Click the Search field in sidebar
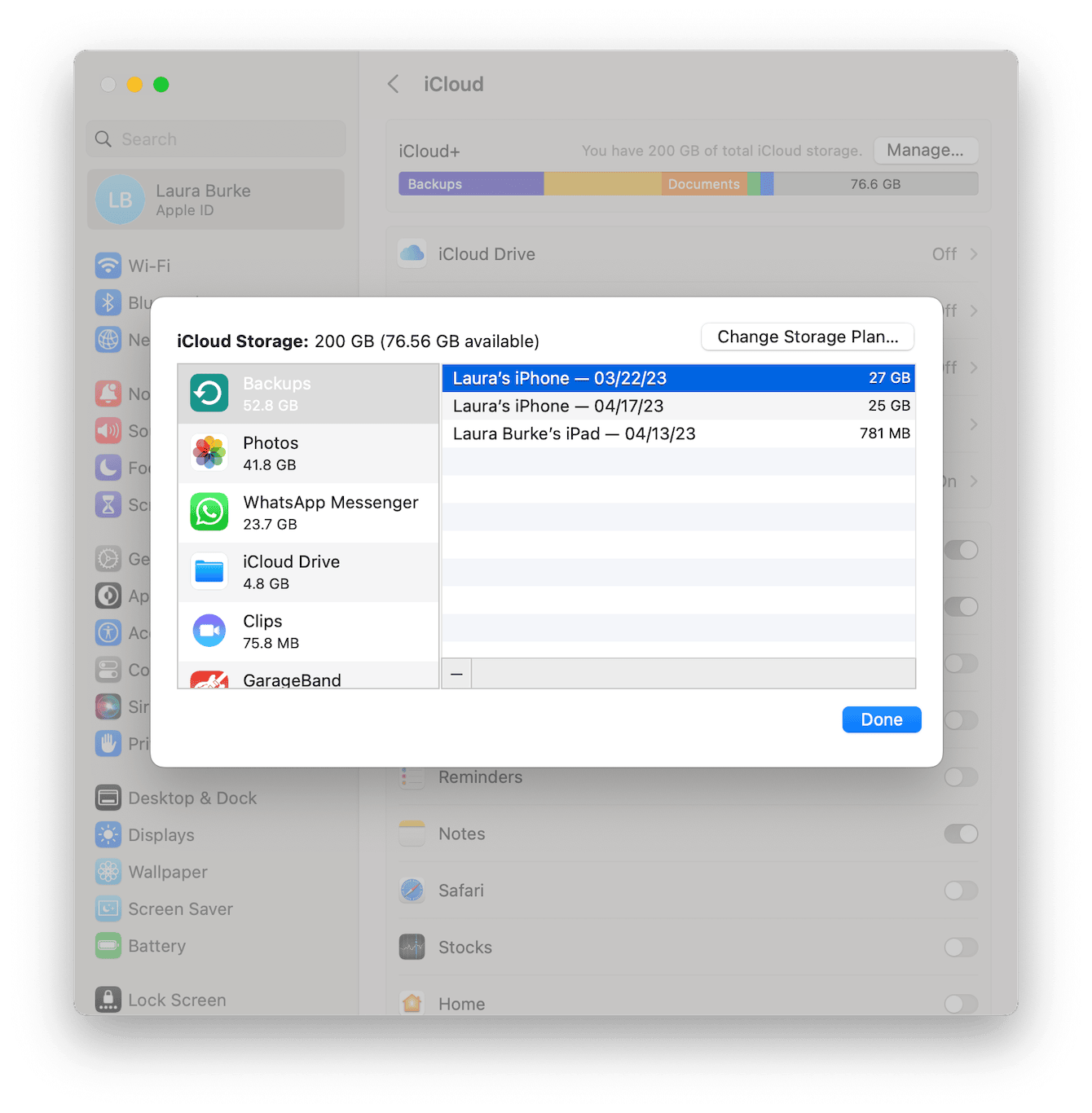The image size is (1092, 1113). click(216, 139)
